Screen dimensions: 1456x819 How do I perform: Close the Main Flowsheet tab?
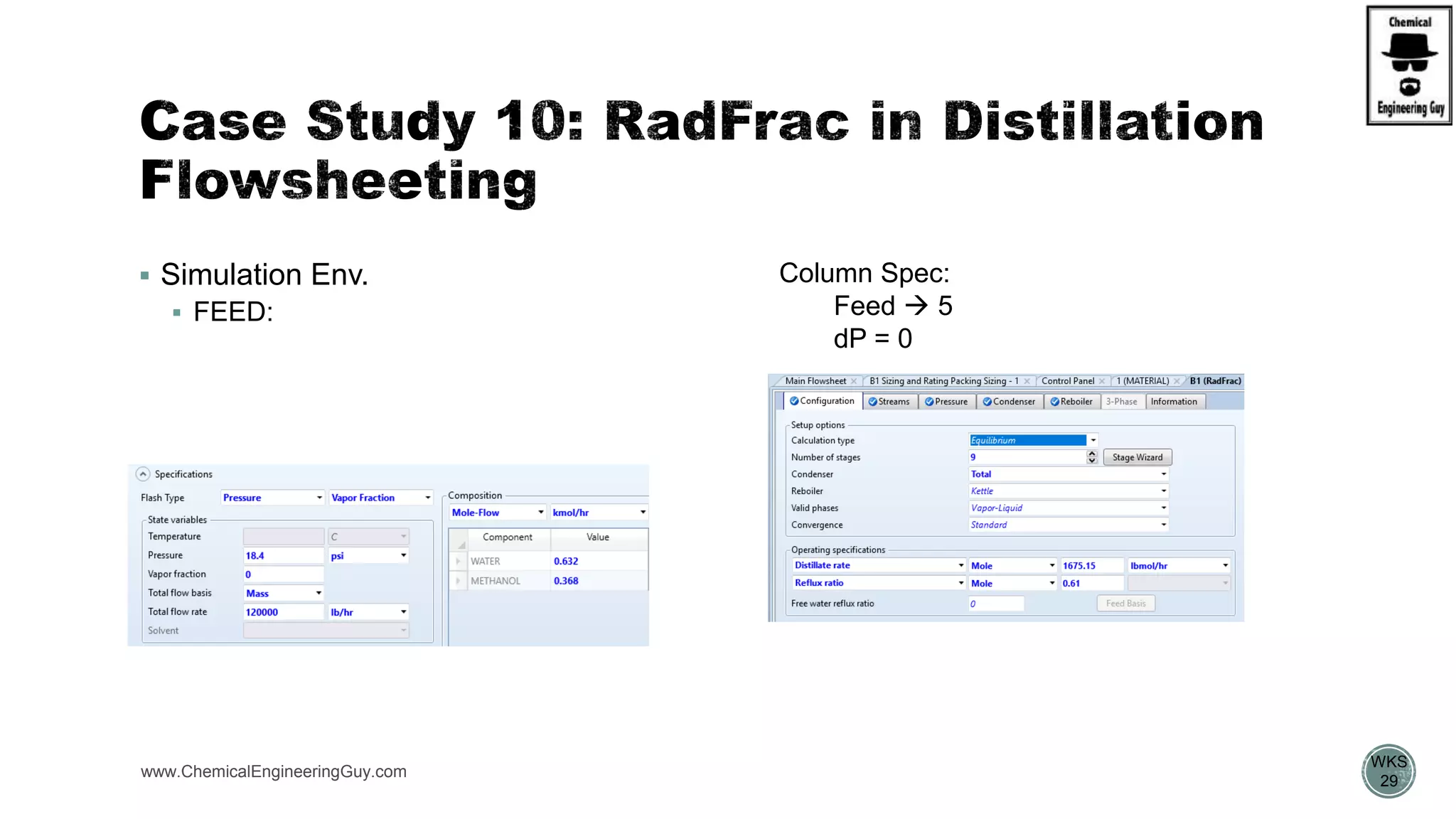(x=854, y=382)
